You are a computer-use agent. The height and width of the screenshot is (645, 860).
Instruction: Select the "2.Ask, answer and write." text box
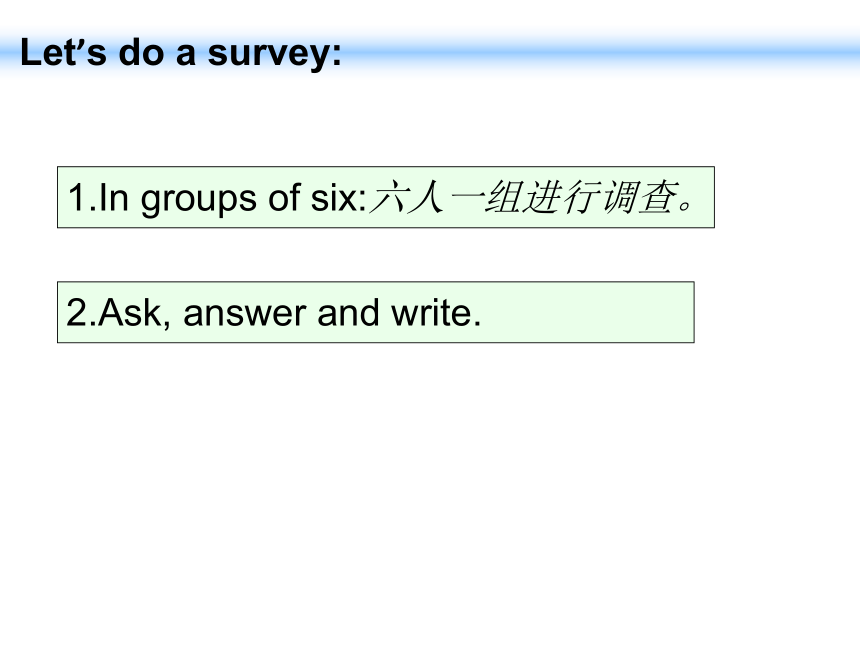coord(376,312)
